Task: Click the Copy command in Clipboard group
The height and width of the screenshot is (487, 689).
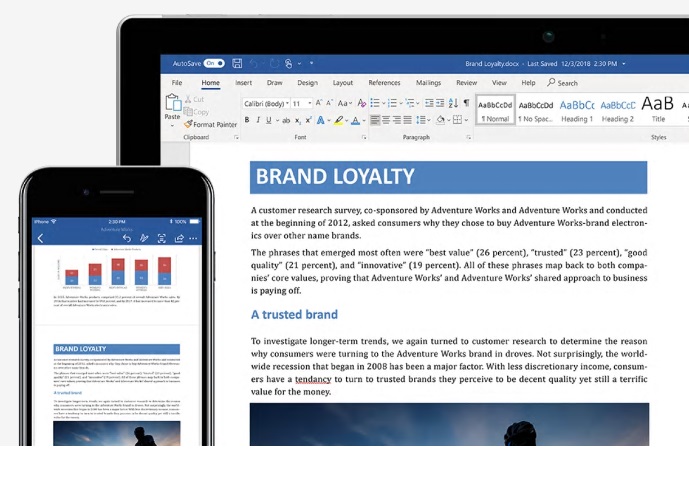Action: pyautogui.click(x=196, y=112)
